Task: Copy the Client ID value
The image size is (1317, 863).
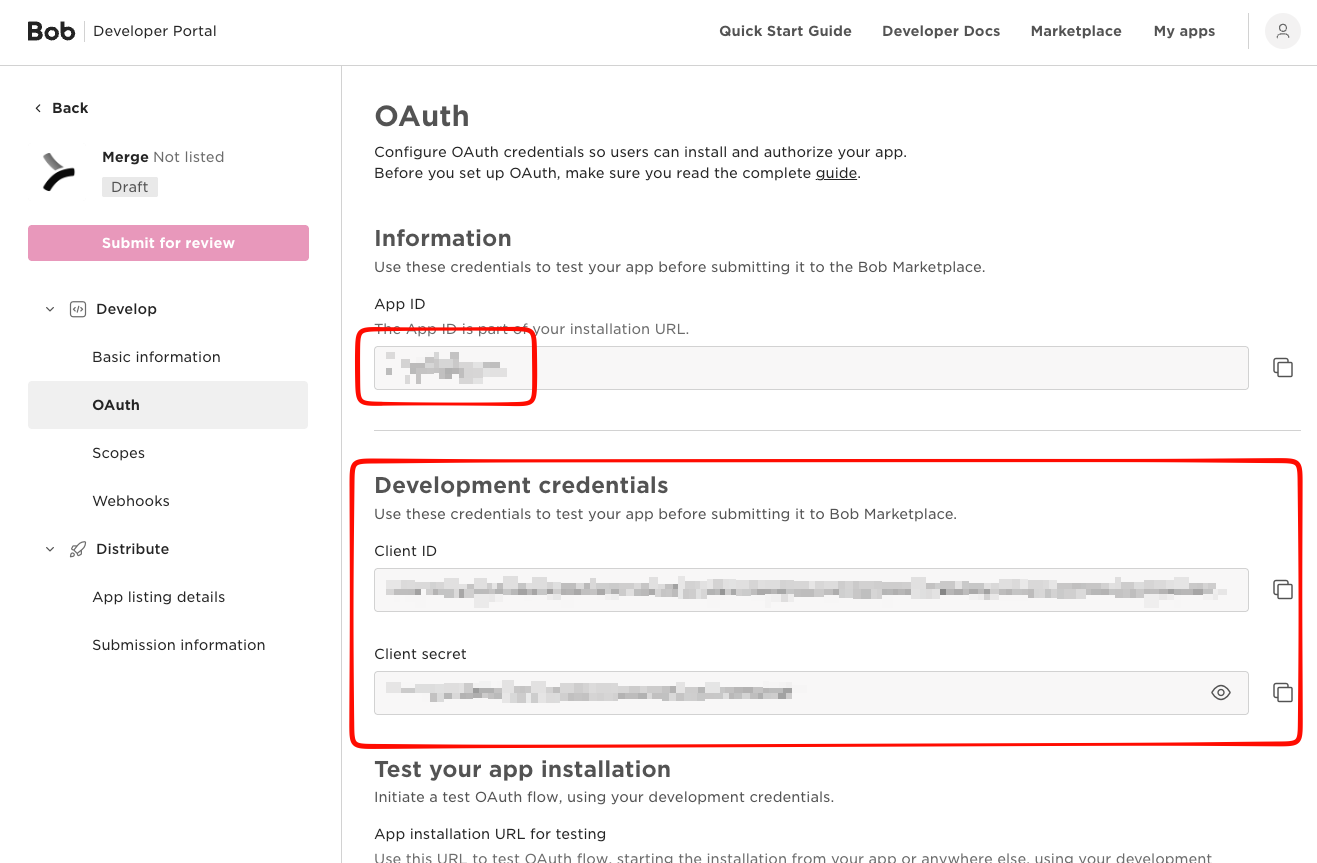Action: point(1283,590)
